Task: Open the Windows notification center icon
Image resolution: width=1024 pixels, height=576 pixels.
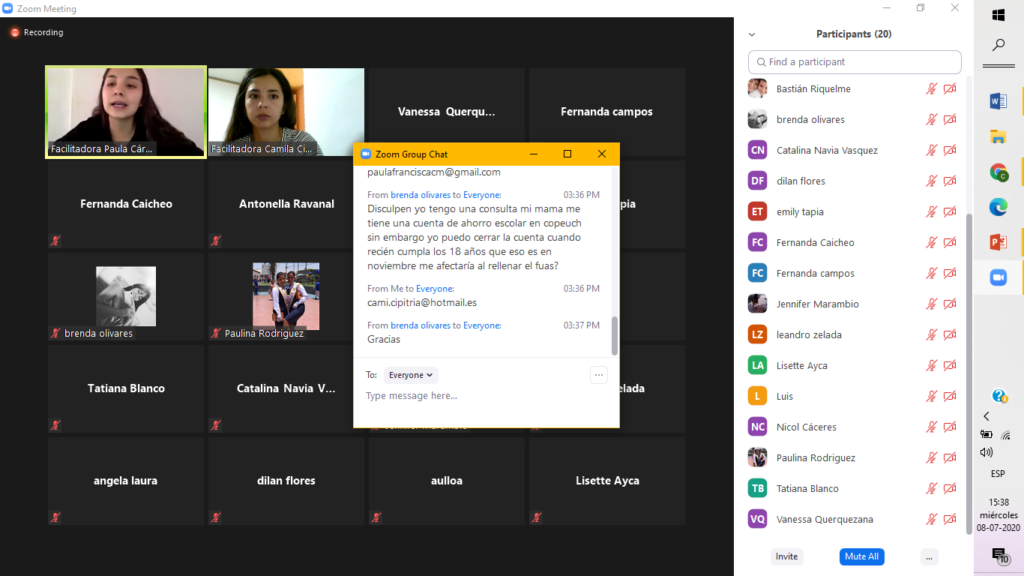Action: pos(998,555)
